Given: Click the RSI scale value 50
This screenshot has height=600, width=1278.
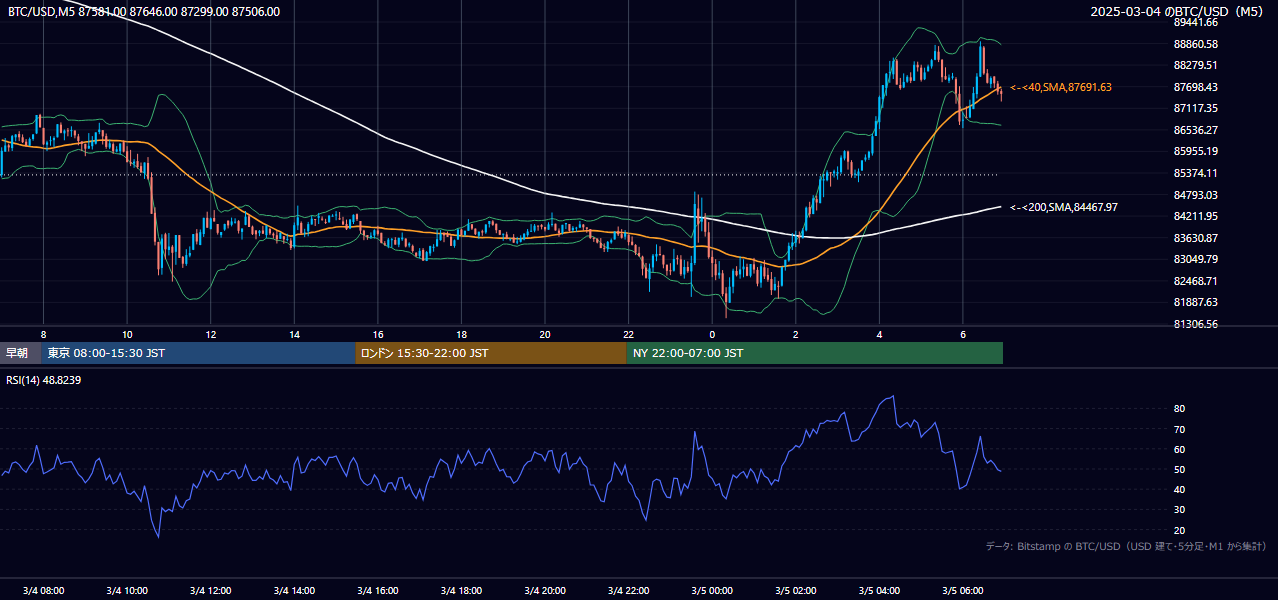Looking at the screenshot, I should 1179,470.
